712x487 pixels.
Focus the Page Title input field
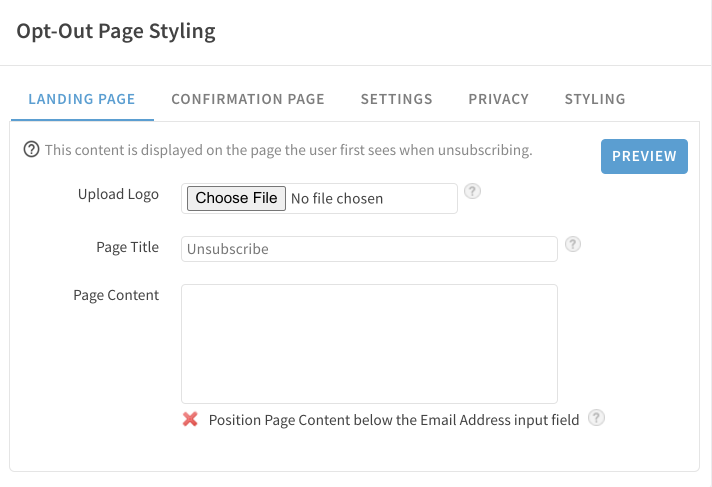click(x=369, y=249)
